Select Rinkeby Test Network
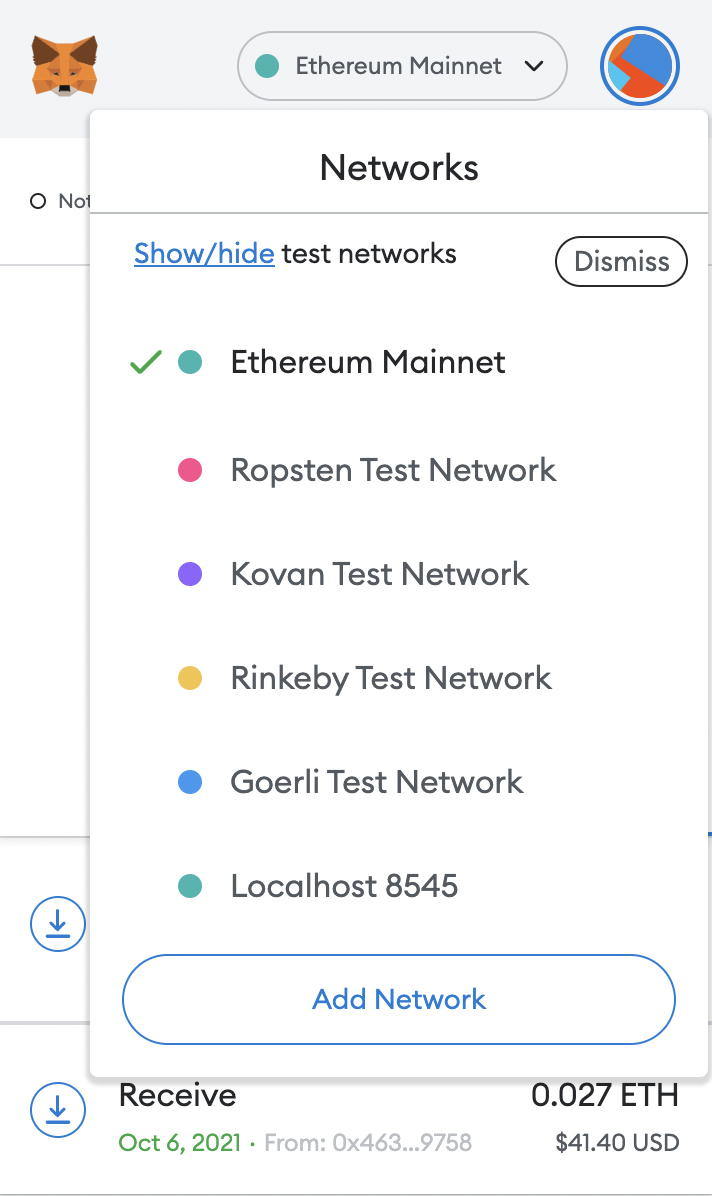The width and height of the screenshot is (712, 1196). coord(391,678)
